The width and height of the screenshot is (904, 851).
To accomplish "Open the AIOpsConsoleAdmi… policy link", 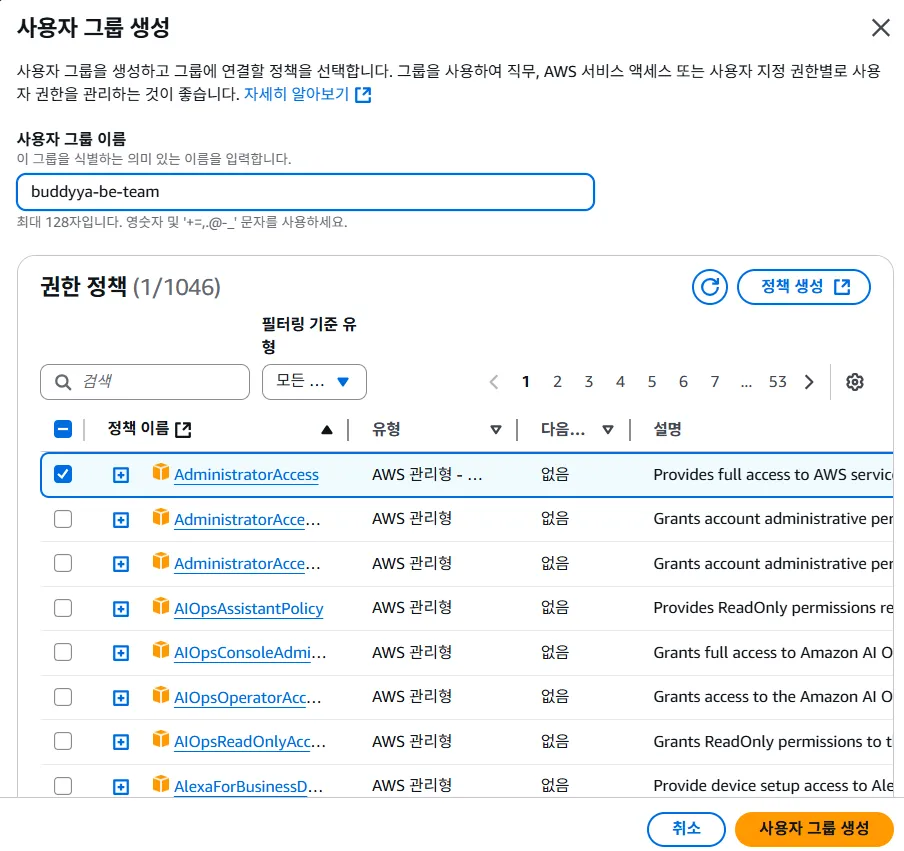I will click(x=250, y=653).
